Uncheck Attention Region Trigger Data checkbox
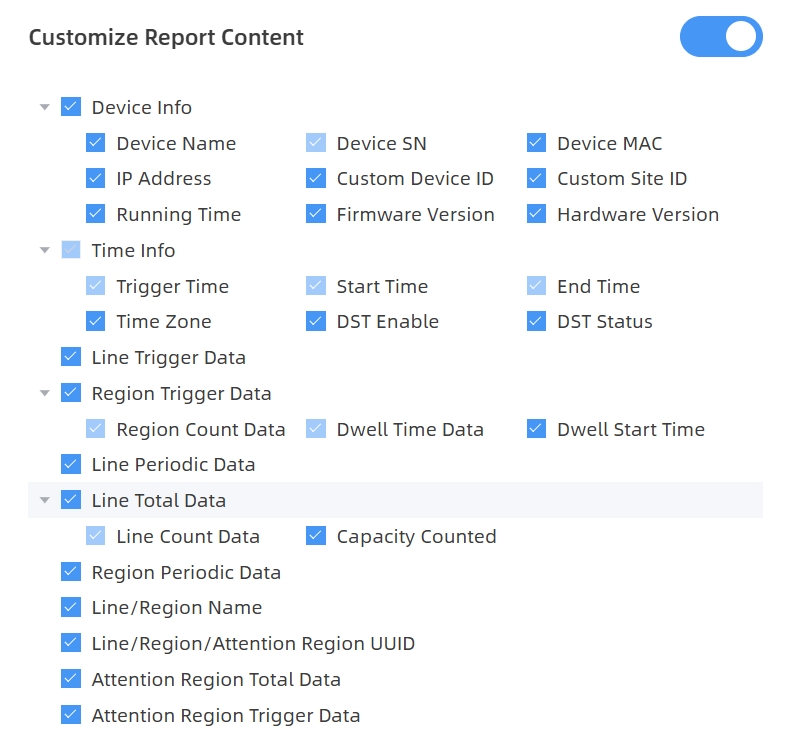The width and height of the screenshot is (799, 753). (71, 715)
